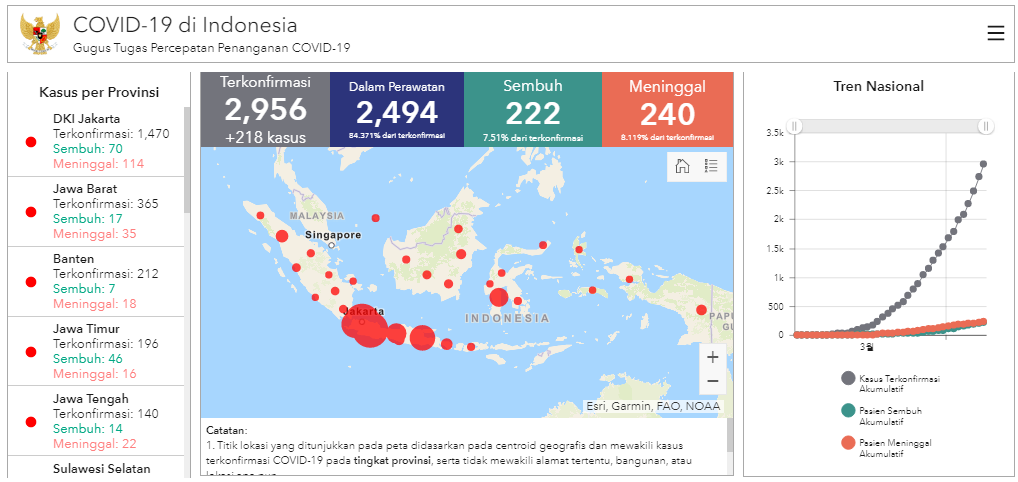Click the Catatan notes scrollbar
Screen dimensions: 1018x482
coord(730,436)
